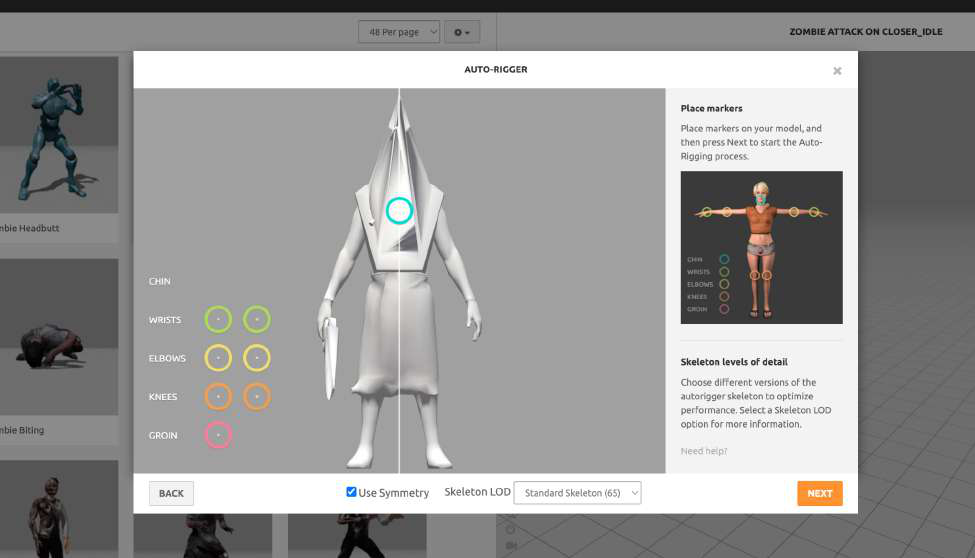Click the CHIN label
This screenshot has height=558, width=975.
[x=159, y=281]
